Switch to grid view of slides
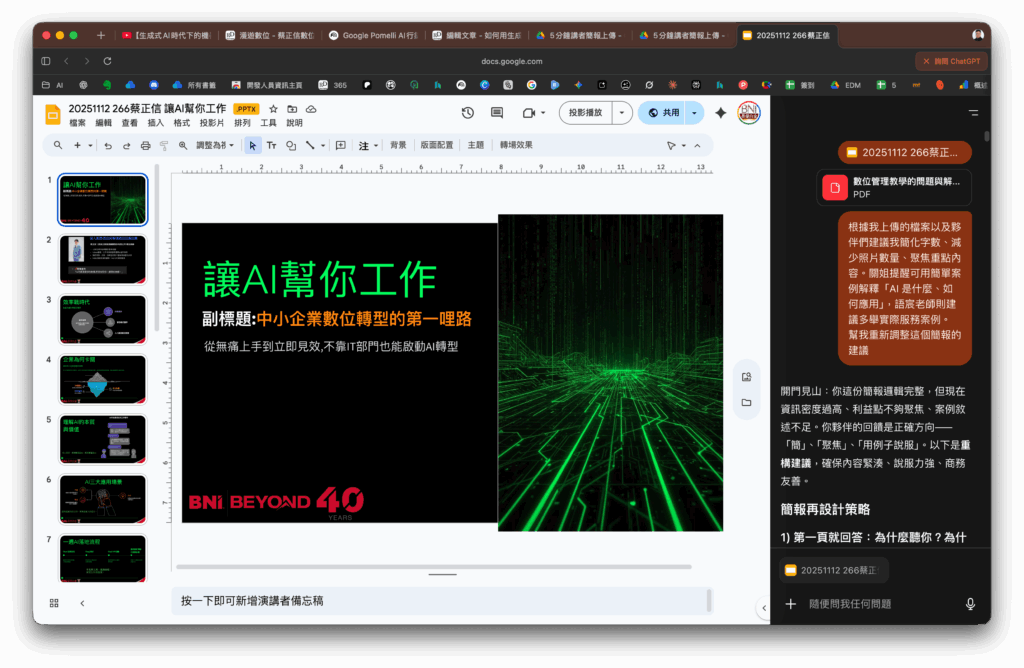Screen dimensions: 1024x668 pyautogui.click(x=54, y=603)
